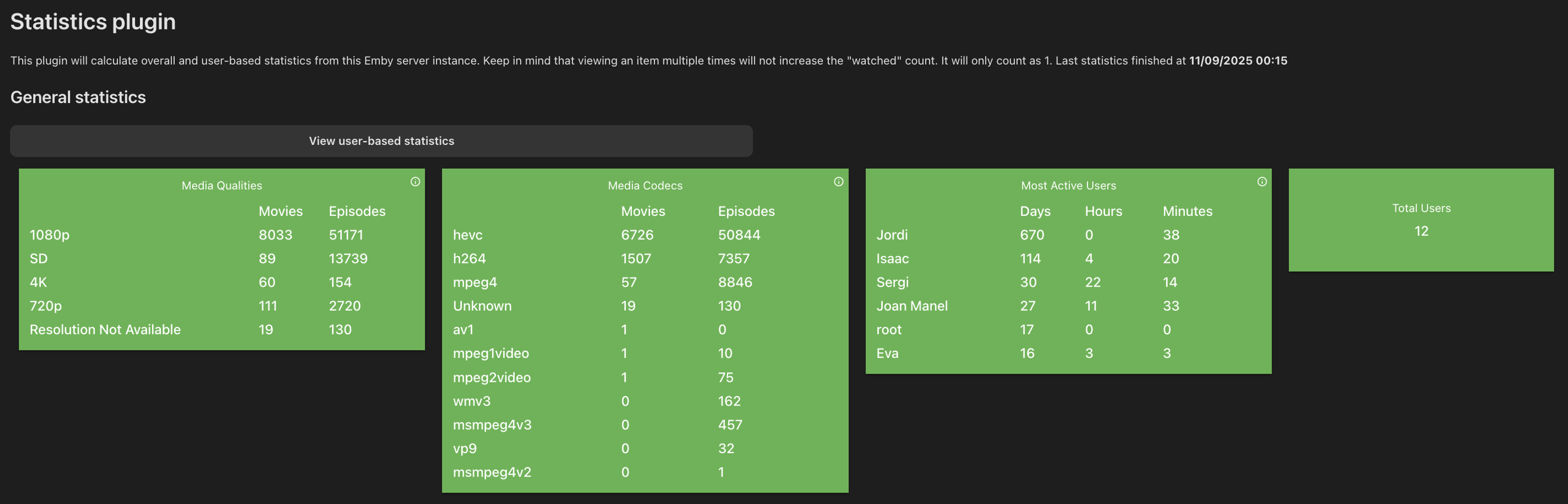Image resolution: width=1568 pixels, height=504 pixels.
Task: Click the Most Active Users title
Action: coord(1068,186)
